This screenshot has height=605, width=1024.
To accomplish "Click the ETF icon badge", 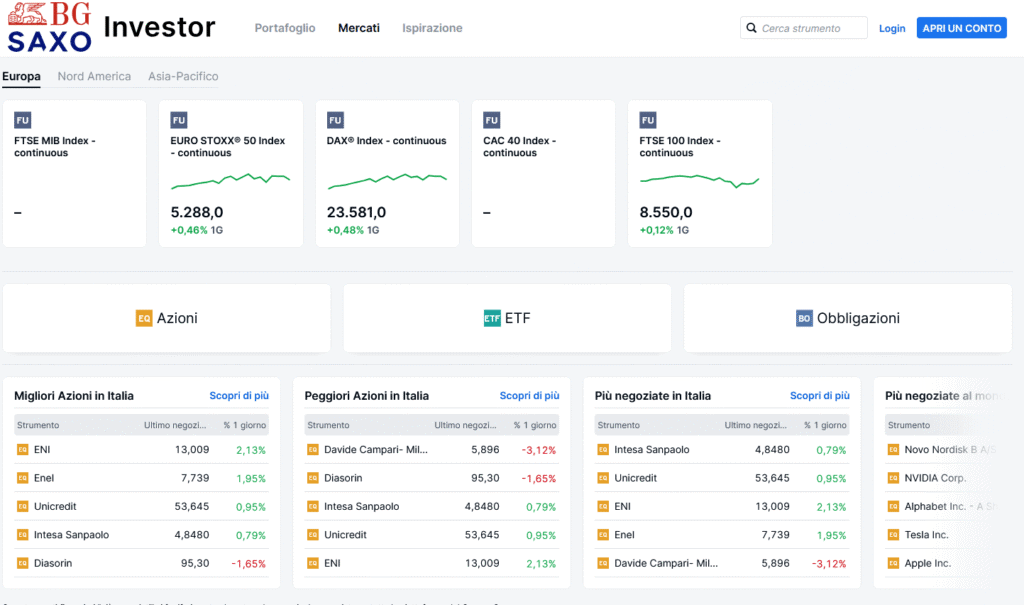I will [x=492, y=318].
